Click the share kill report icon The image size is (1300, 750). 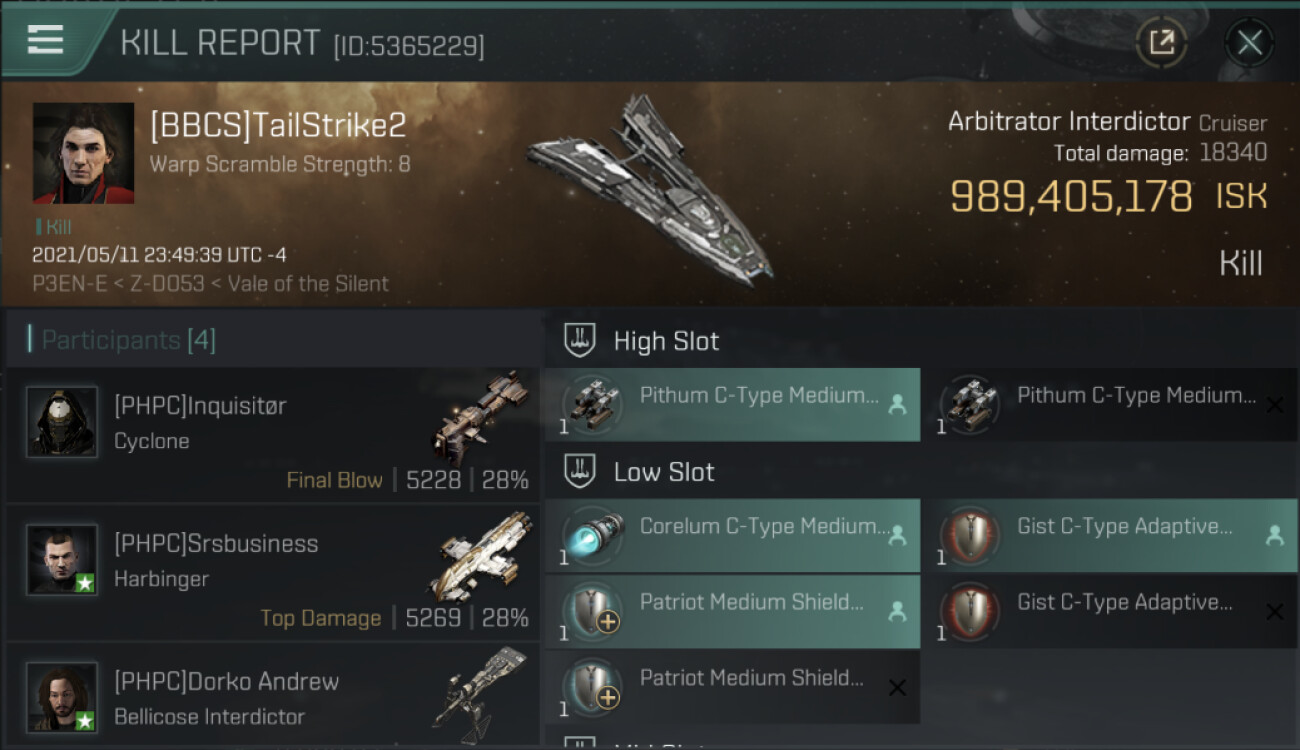[x=1162, y=42]
